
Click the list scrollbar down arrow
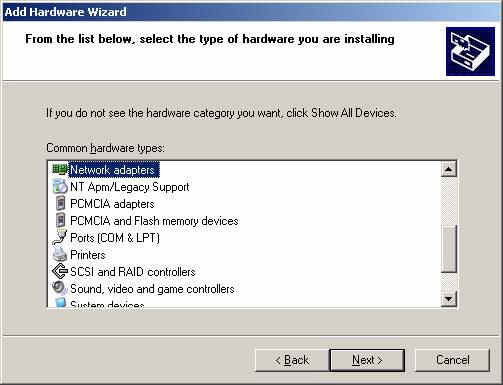tap(449, 299)
